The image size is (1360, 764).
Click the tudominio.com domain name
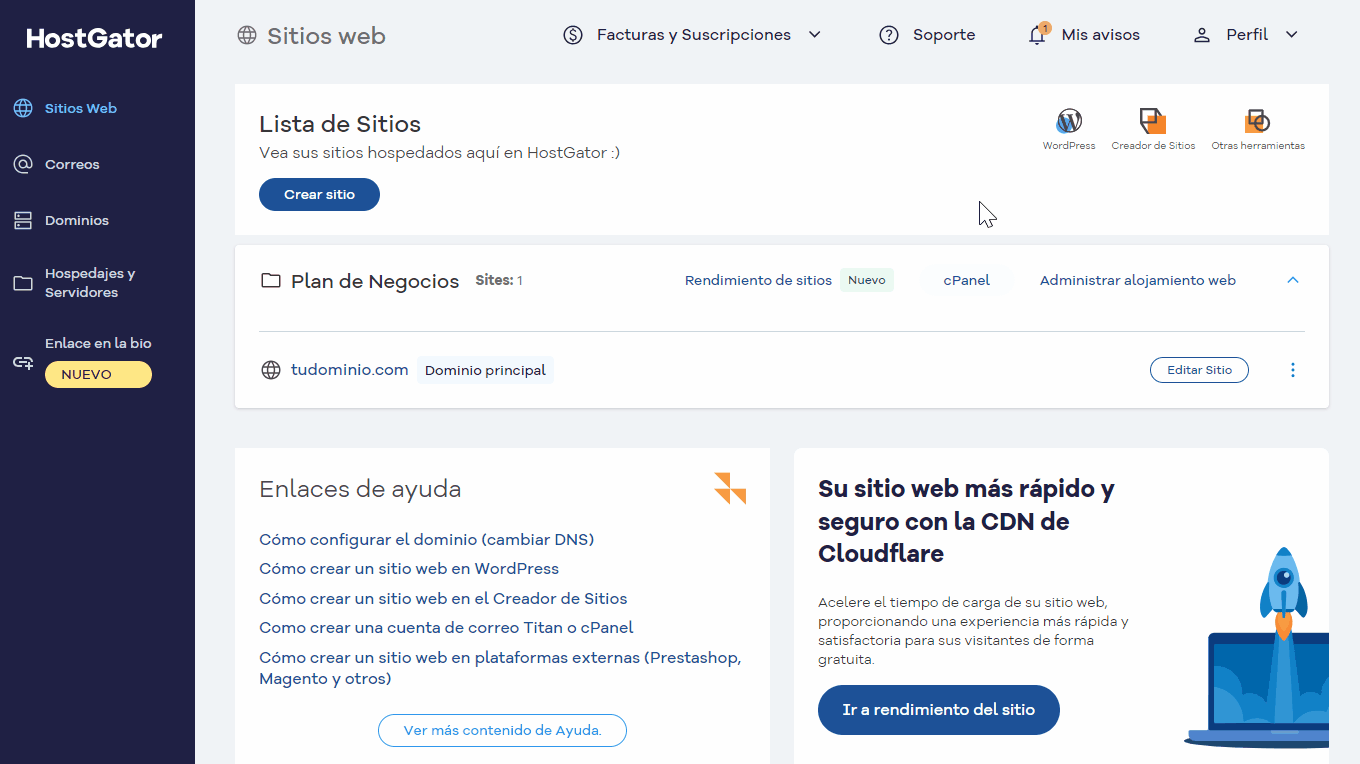point(349,370)
